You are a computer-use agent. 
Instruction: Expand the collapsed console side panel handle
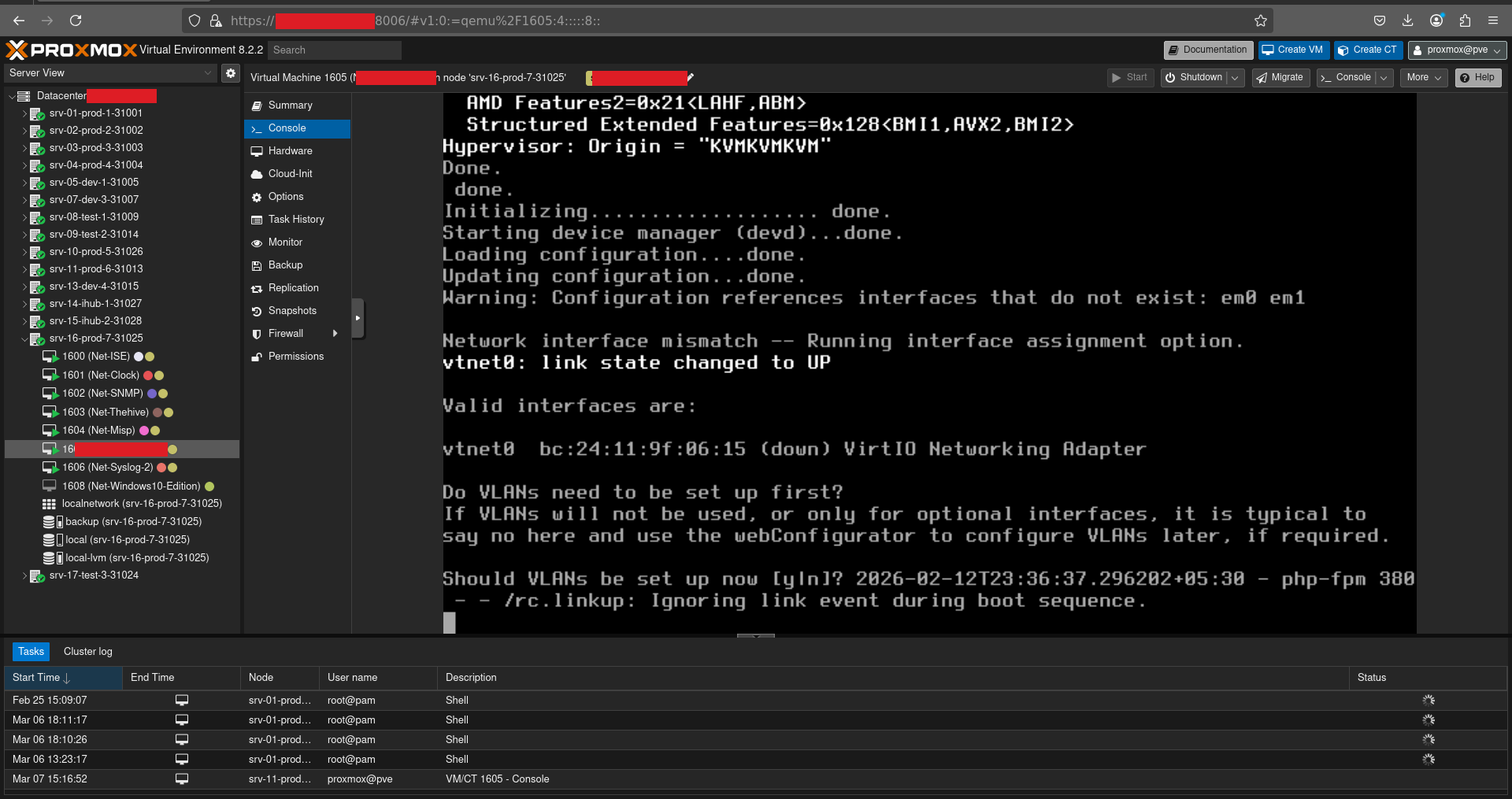click(358, 319)
